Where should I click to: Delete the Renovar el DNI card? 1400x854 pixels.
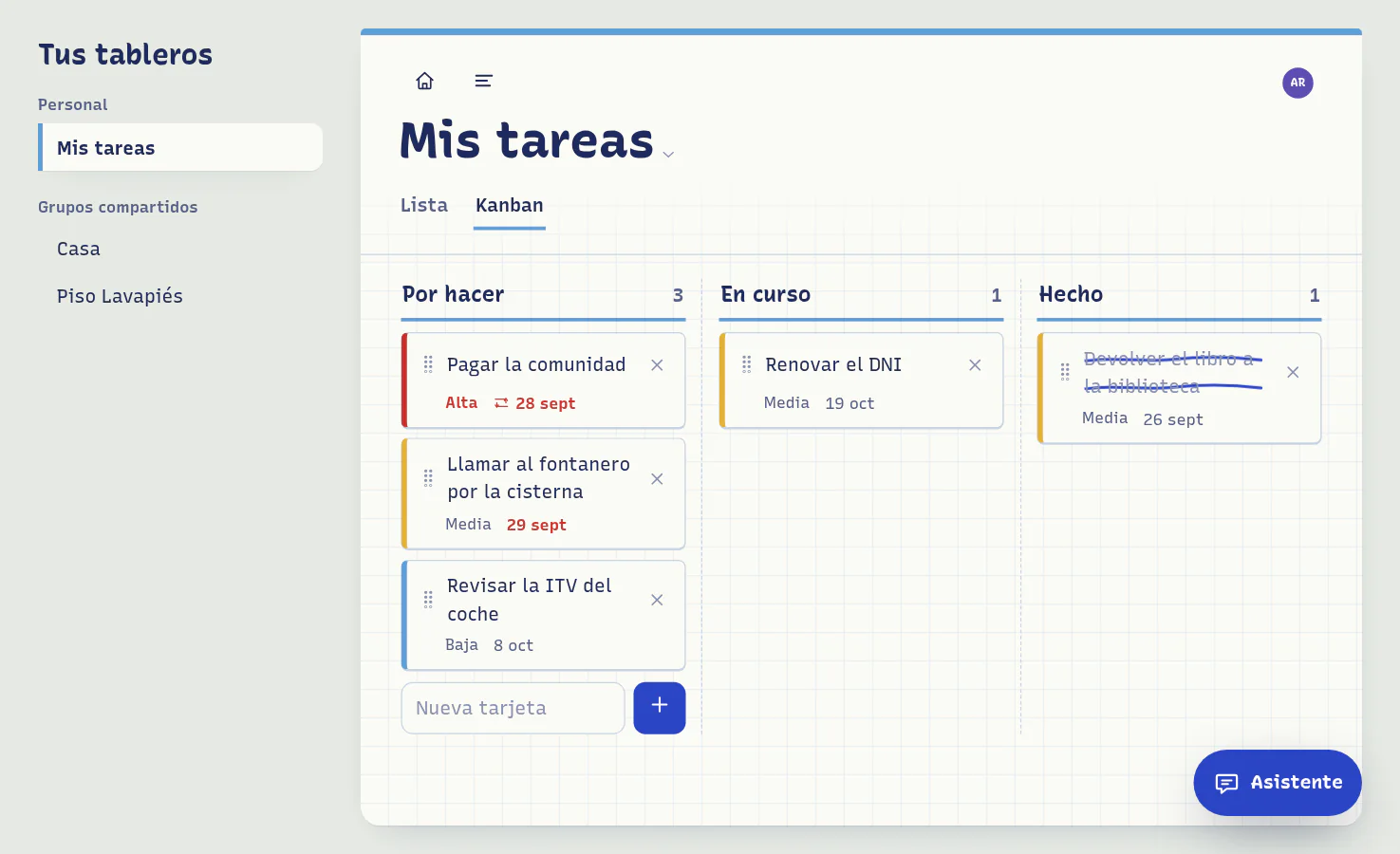975,365
